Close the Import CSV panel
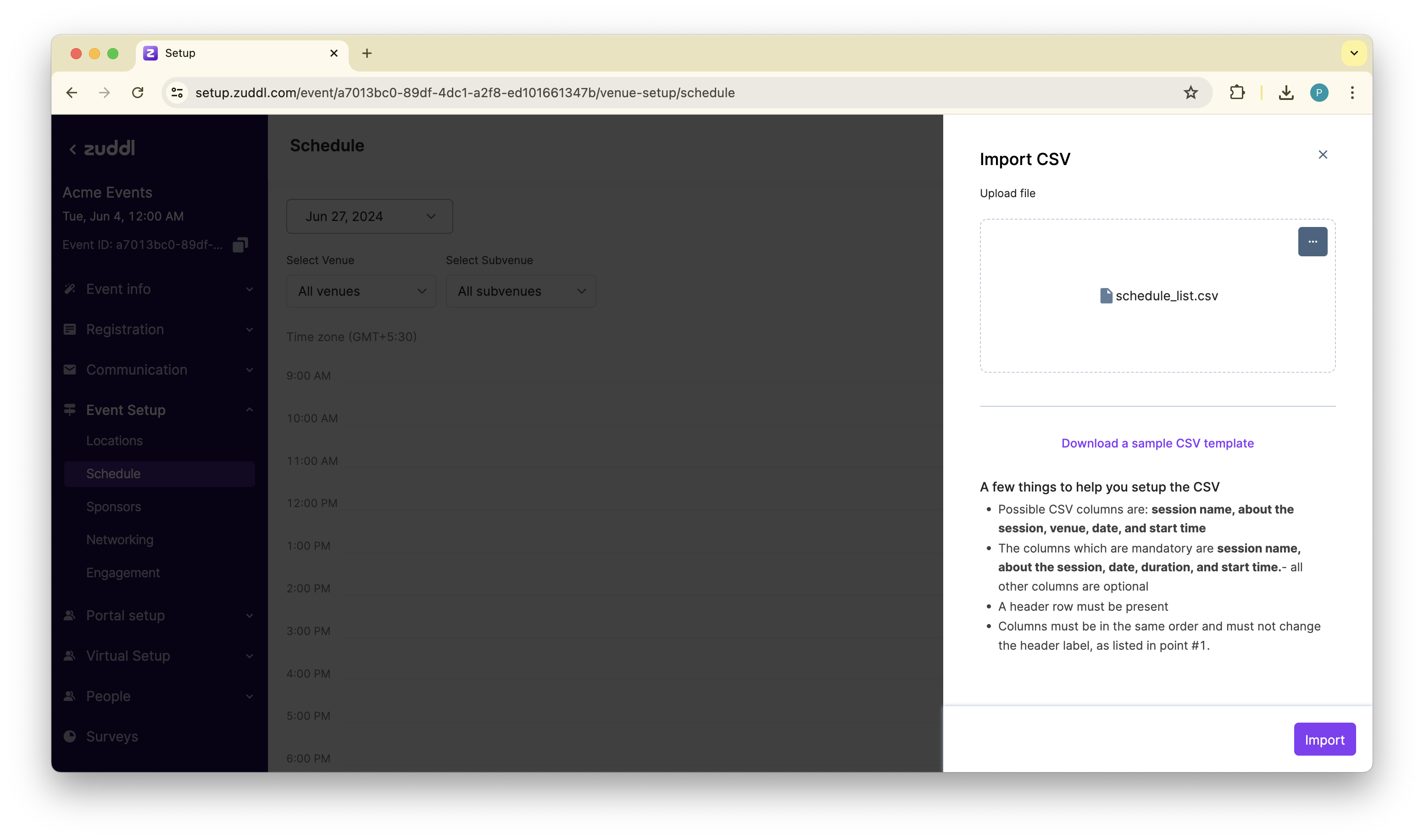This screenshot has width=1424, height=840. pyautogui.click(x=1322, y=155)
